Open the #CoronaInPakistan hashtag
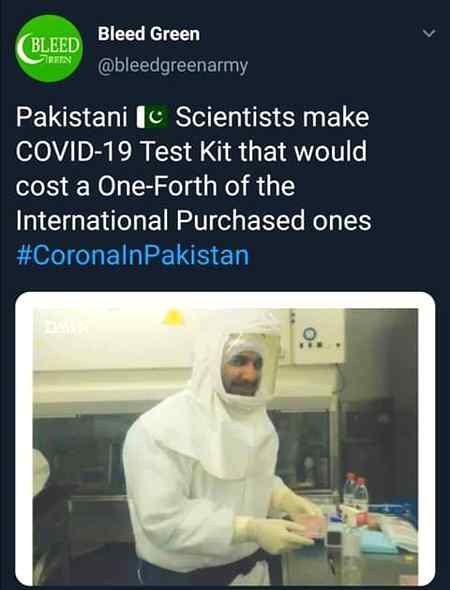Viewport: 450px width, 590px height. coord(132,255)
